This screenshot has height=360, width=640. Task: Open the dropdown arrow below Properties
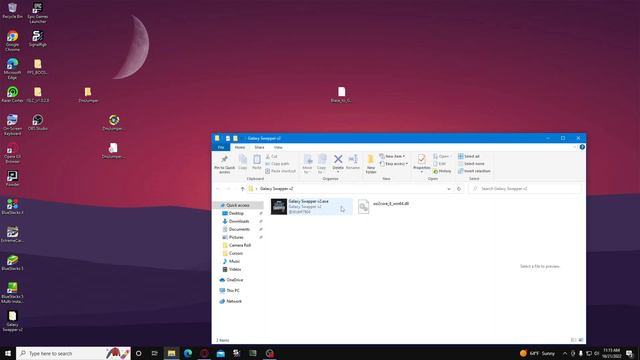point(422,172)
